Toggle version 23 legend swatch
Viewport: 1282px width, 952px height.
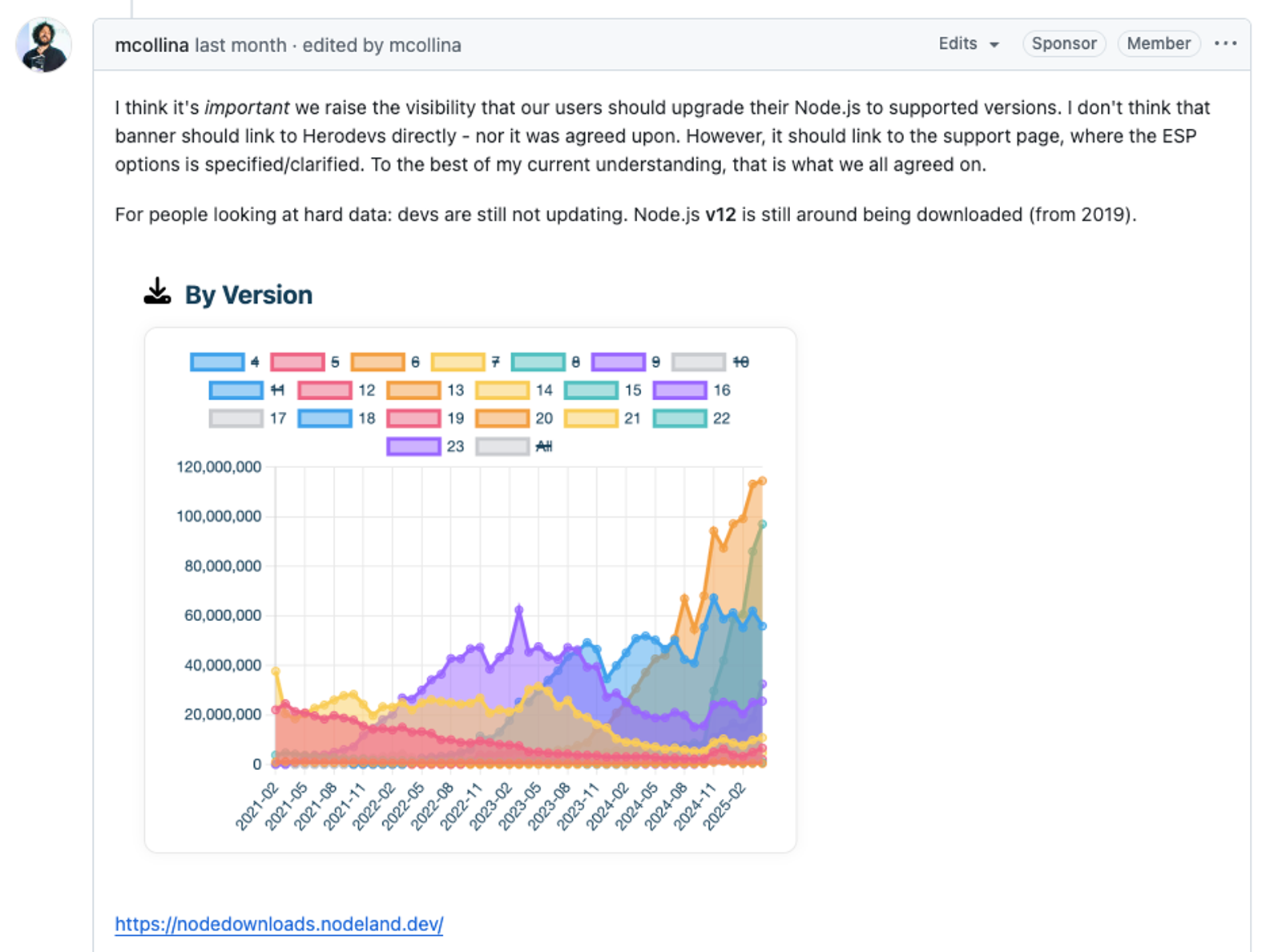[x=413, y=446]
